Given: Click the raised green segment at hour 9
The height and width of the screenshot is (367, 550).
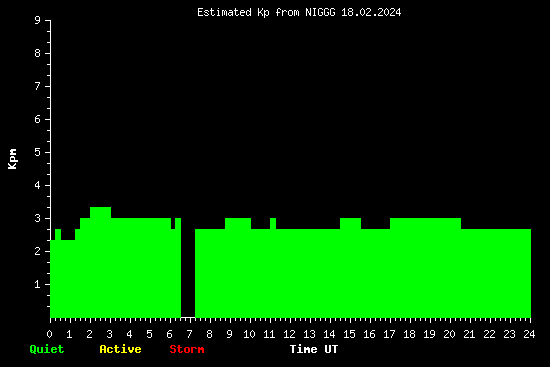Looking at the screenshot, I should tap(238, 223).
